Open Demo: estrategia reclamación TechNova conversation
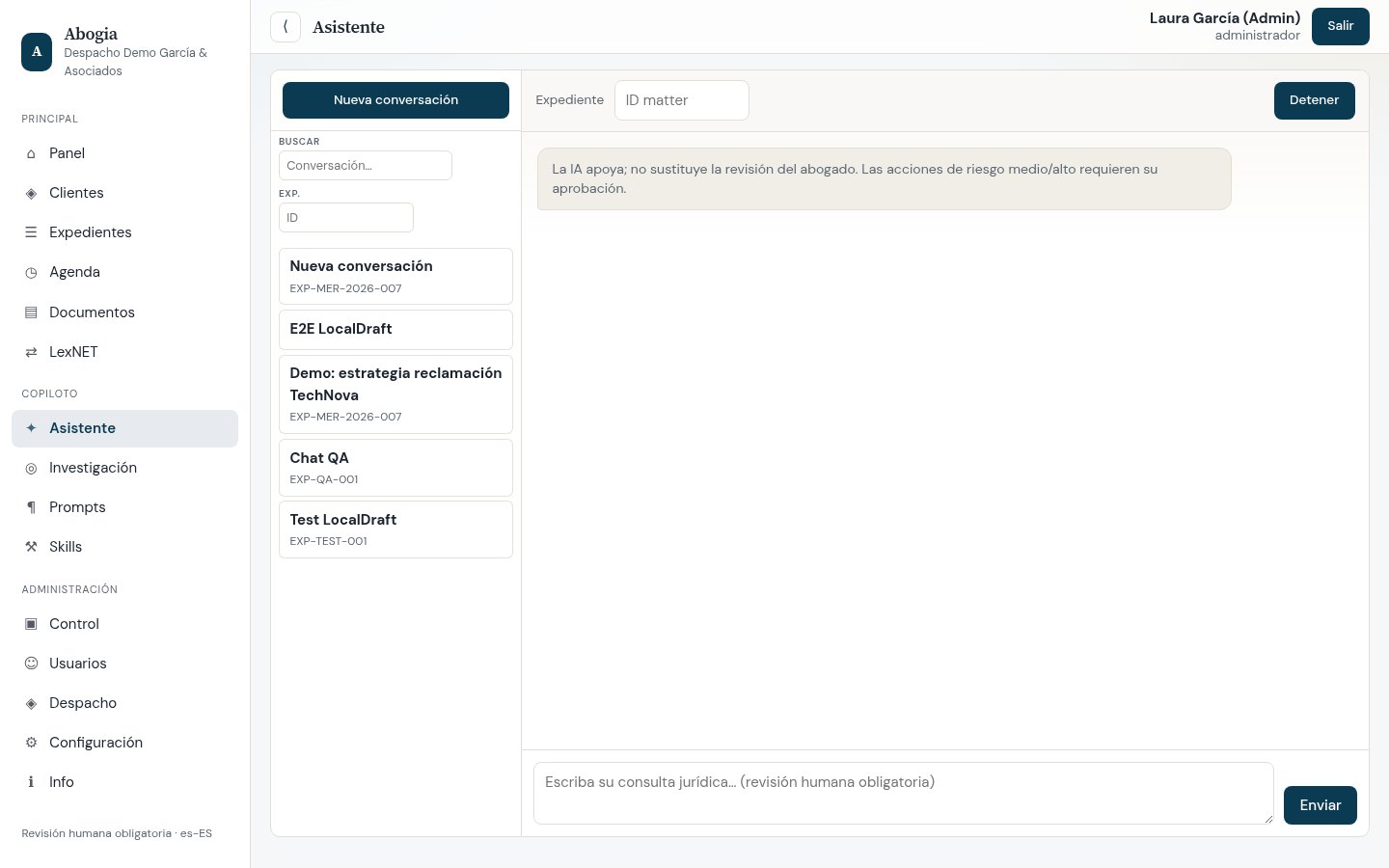The image size is (1389, 868). click(x=395, y=394)
